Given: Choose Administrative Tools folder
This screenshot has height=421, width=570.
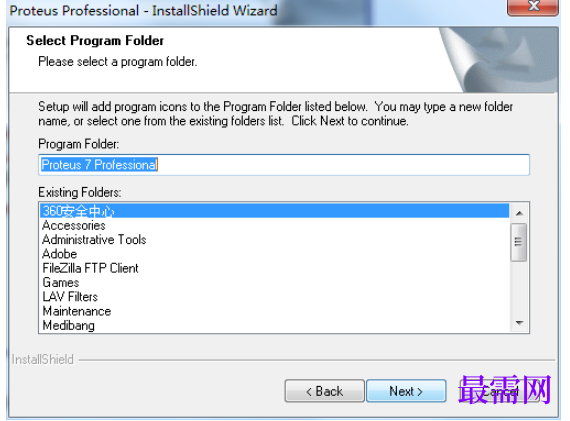Looking at the screenshot, I should 274,240.
